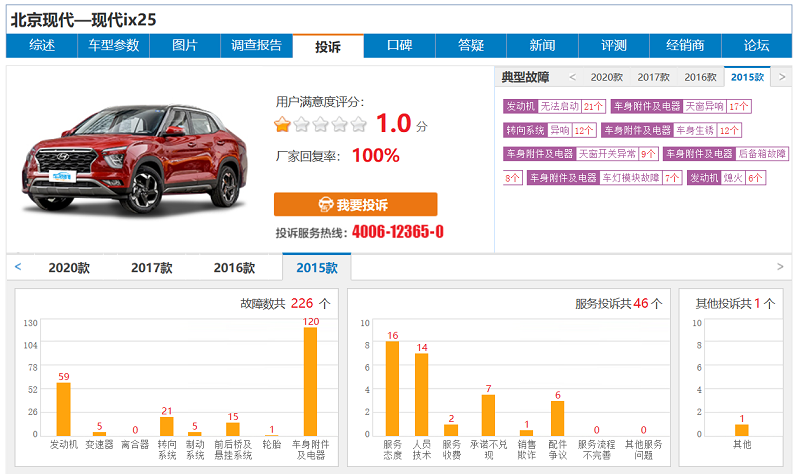Image resolution: width=800 pixels, height=474 pixels.
Task: Click the 销售欺诈 axis label
Action: (527, 450)
